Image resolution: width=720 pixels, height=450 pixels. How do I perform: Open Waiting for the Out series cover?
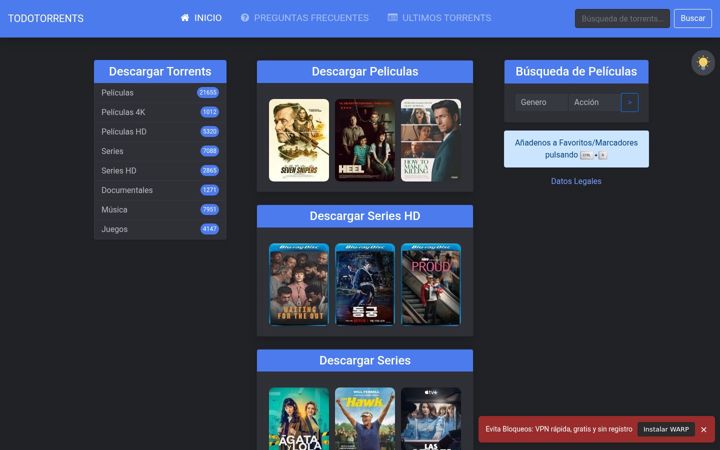tap(299, 285)
